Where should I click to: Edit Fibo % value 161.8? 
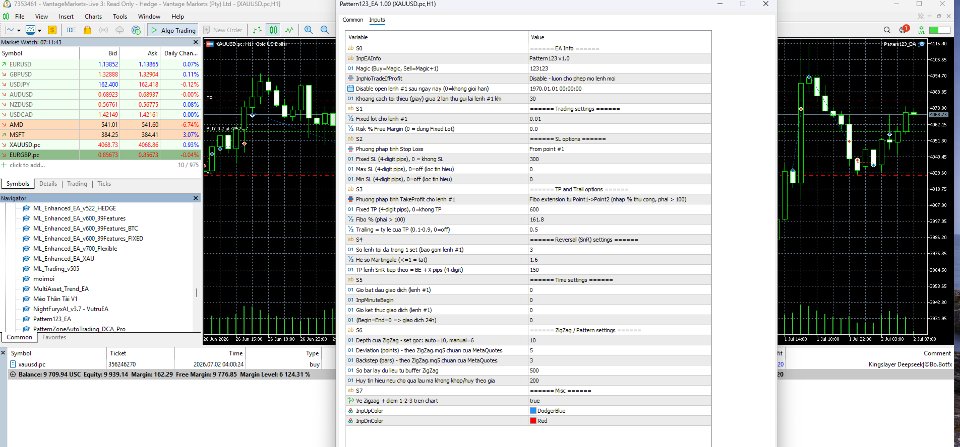click(x=620, y=219)
